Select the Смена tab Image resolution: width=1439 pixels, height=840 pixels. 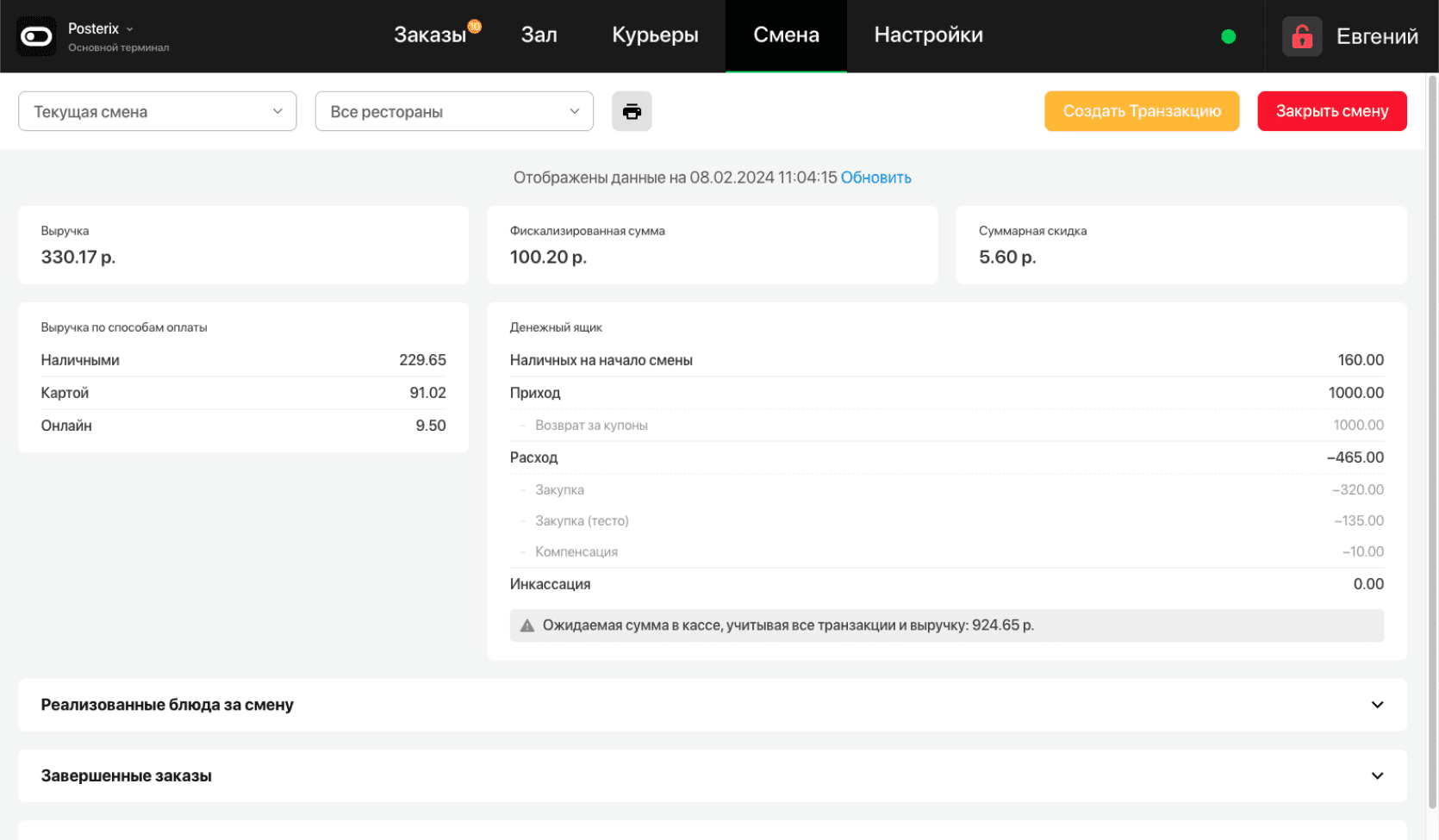pyautogui.click(x=786, y=35)
